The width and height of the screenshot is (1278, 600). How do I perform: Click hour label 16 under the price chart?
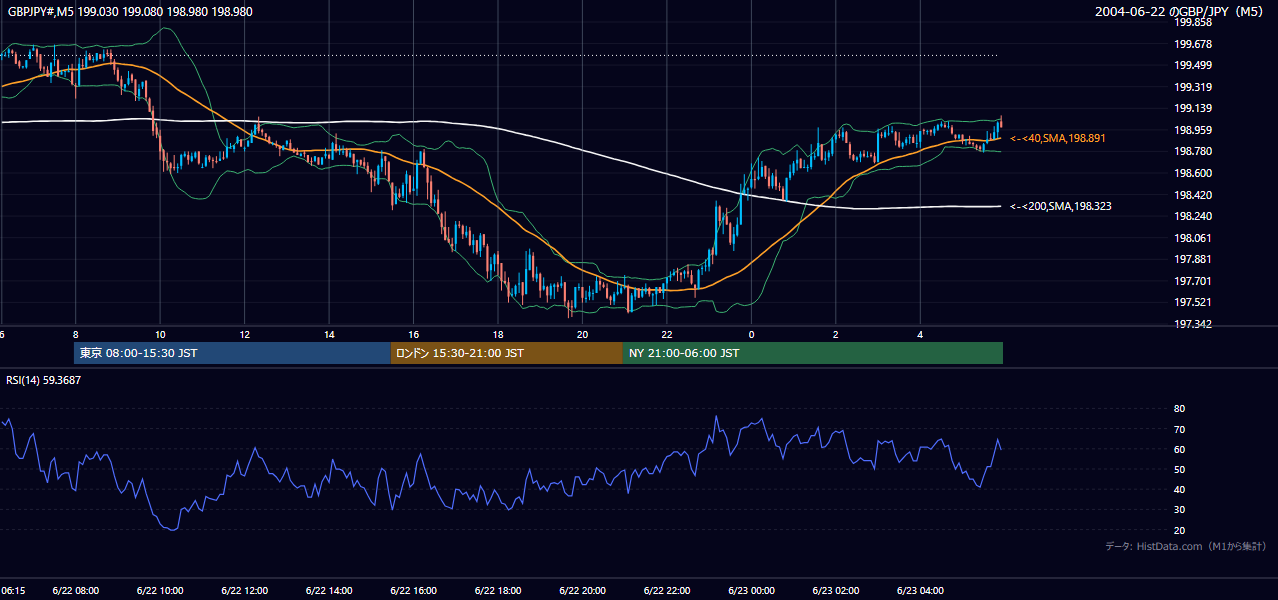[413, 334]
